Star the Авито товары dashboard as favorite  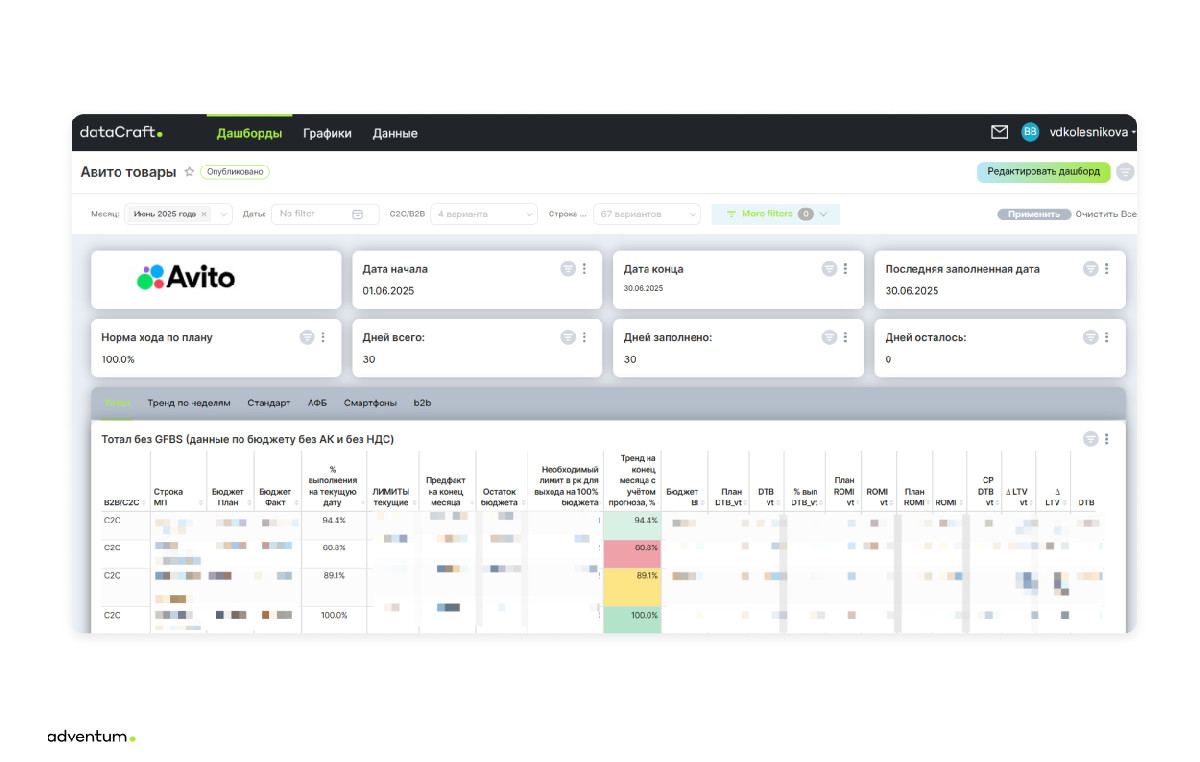coord(189,172)
